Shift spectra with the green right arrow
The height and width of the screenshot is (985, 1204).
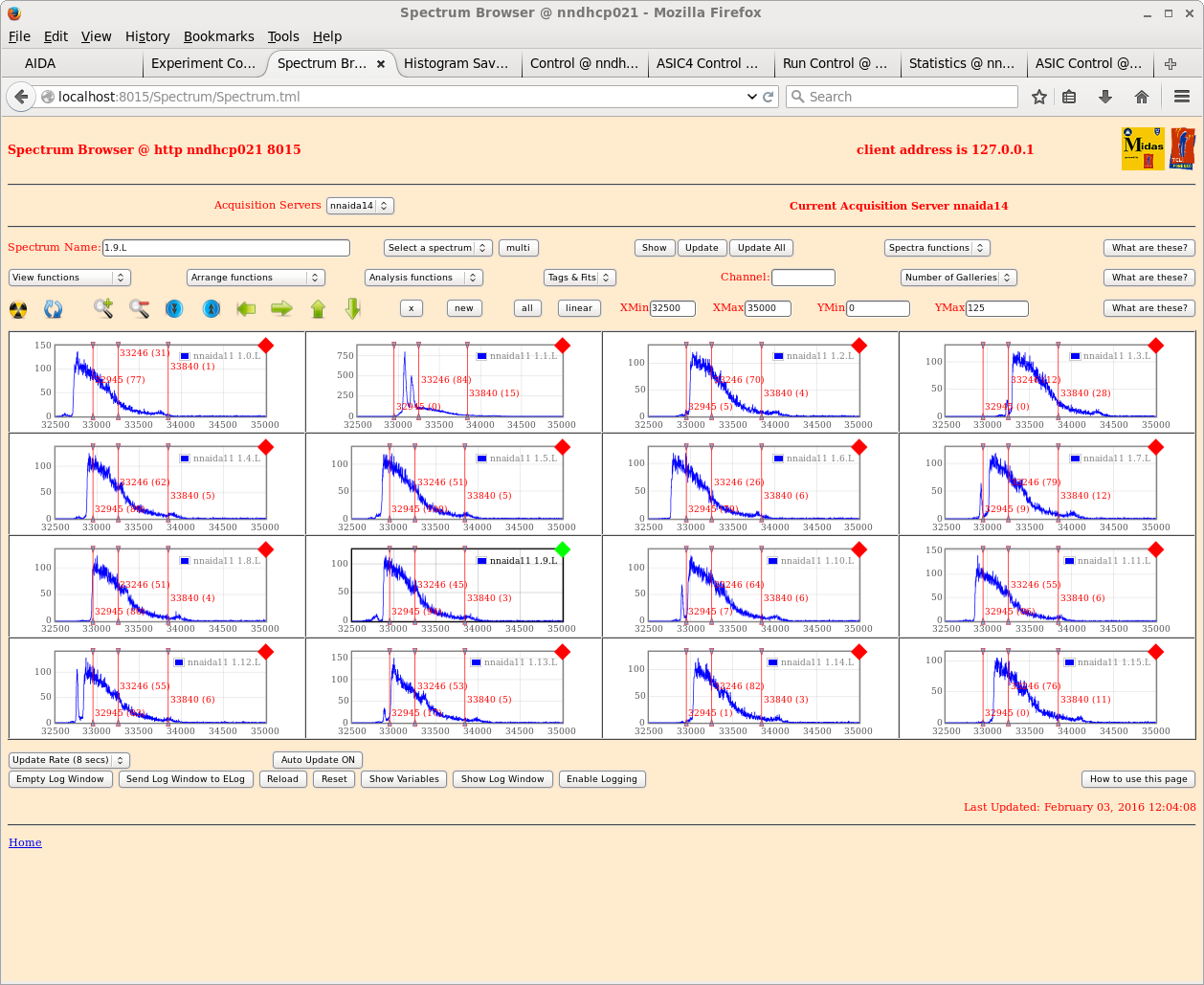281,308
